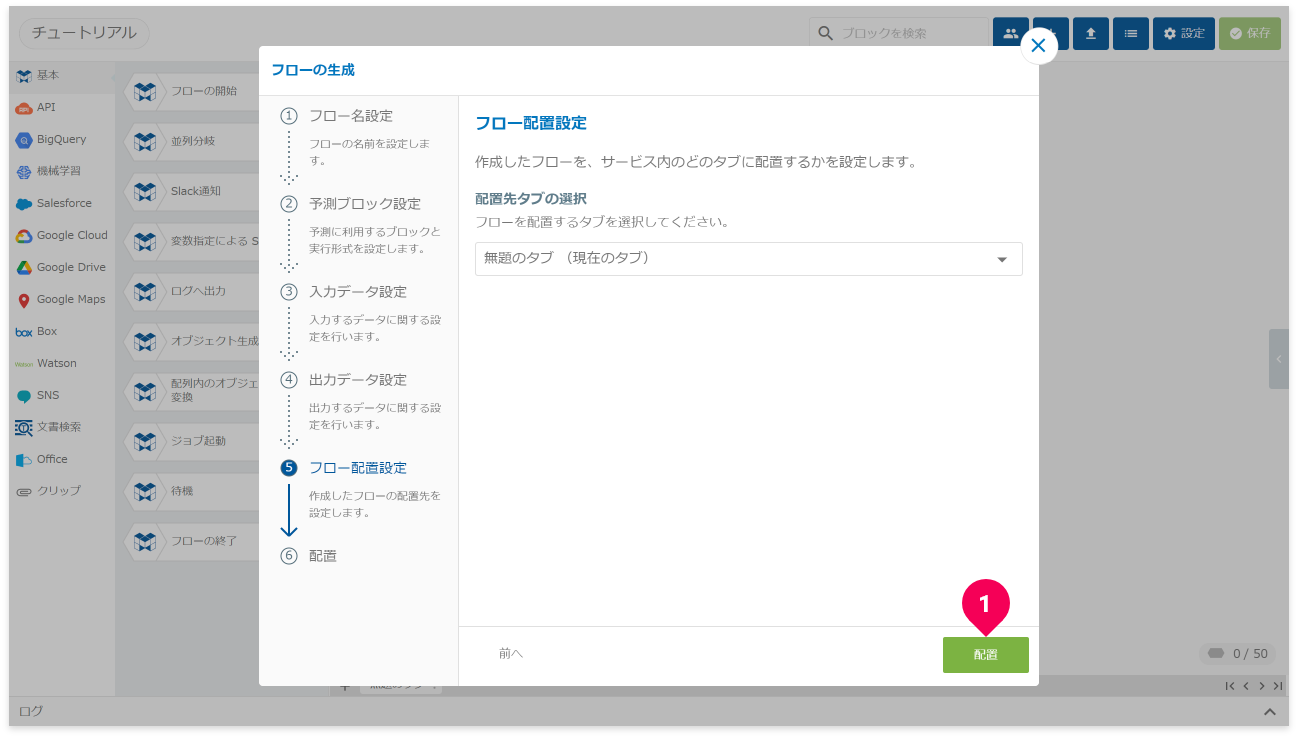Close the フローの生成 dialog

click(1038, 45)
